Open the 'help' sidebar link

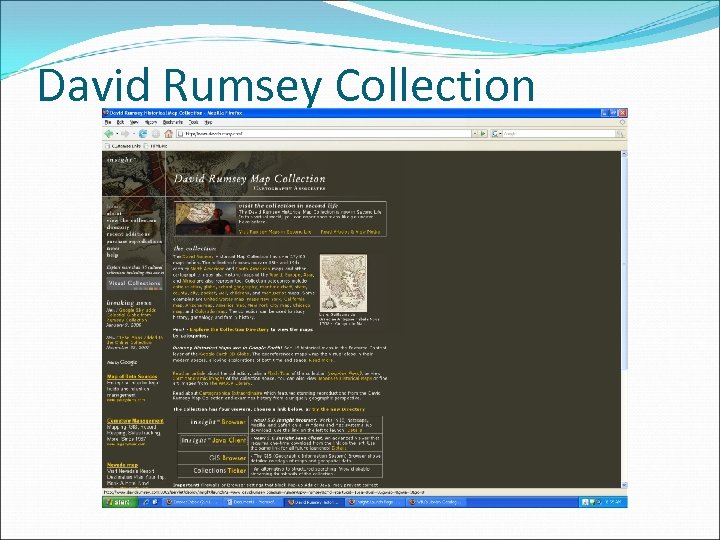click(x=112, y=255)
